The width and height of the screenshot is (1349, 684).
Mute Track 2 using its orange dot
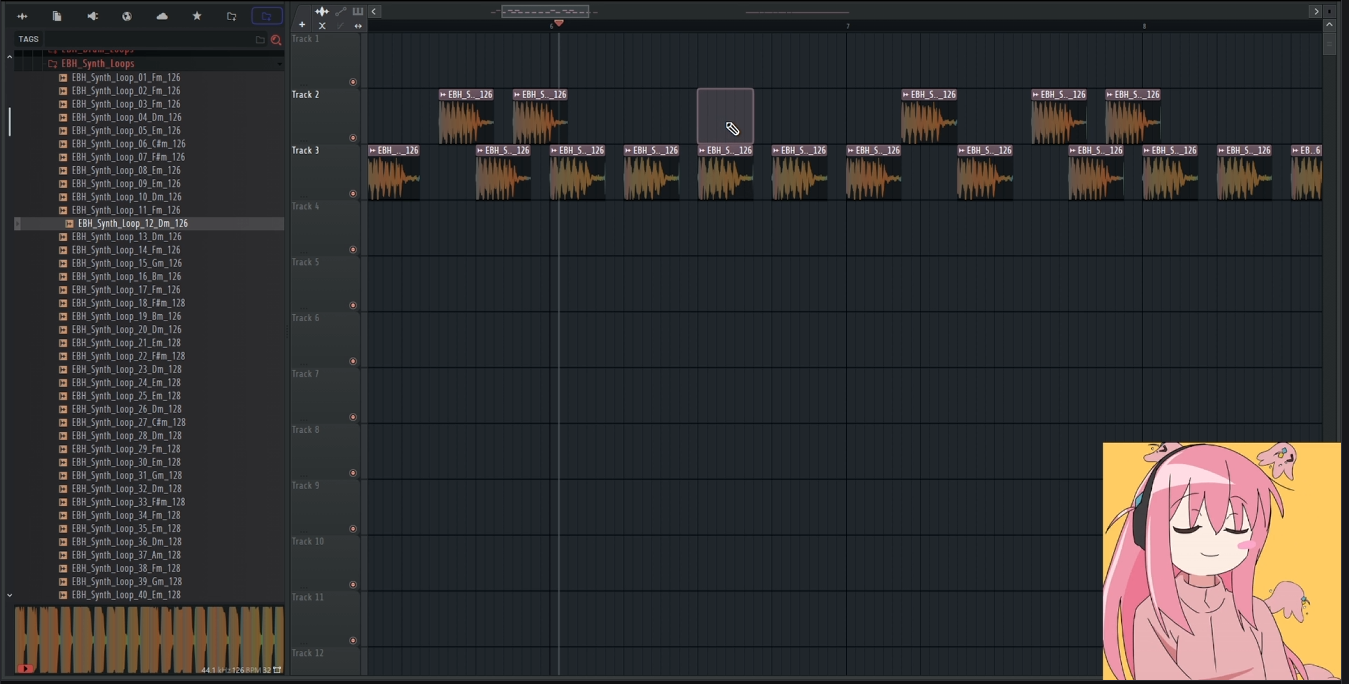click(353, 138)
